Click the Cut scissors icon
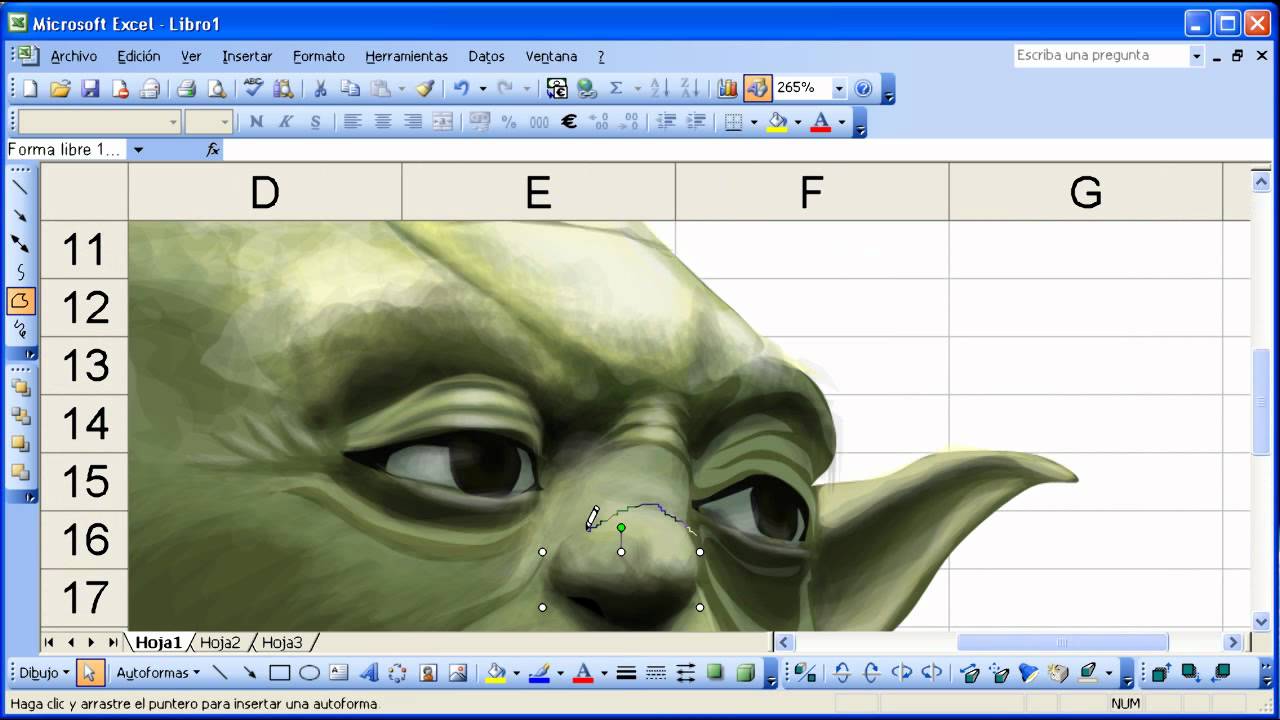This screenshot has width=1280, height=720. [x=320, y=88]
